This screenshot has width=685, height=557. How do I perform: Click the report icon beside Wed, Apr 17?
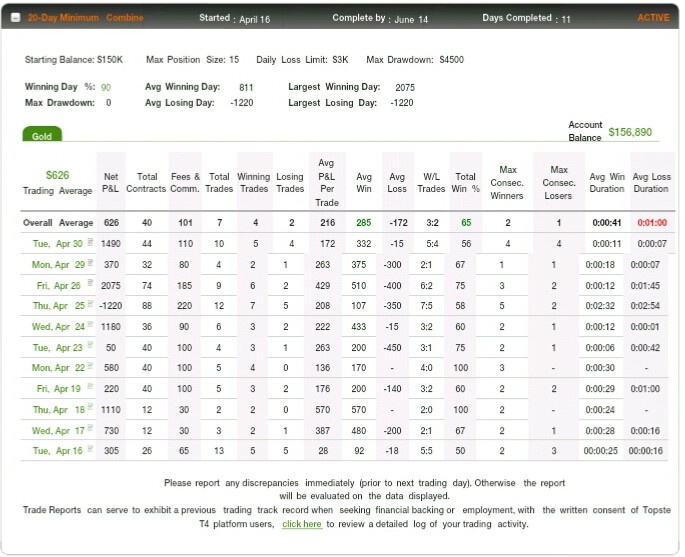pos(90,428)
